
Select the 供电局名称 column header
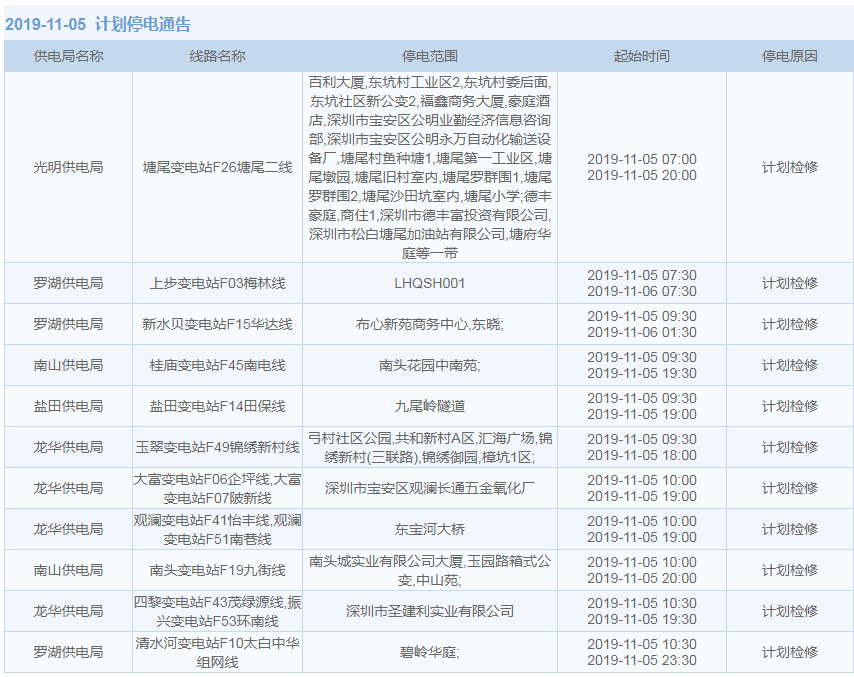(x=68, y=56)
